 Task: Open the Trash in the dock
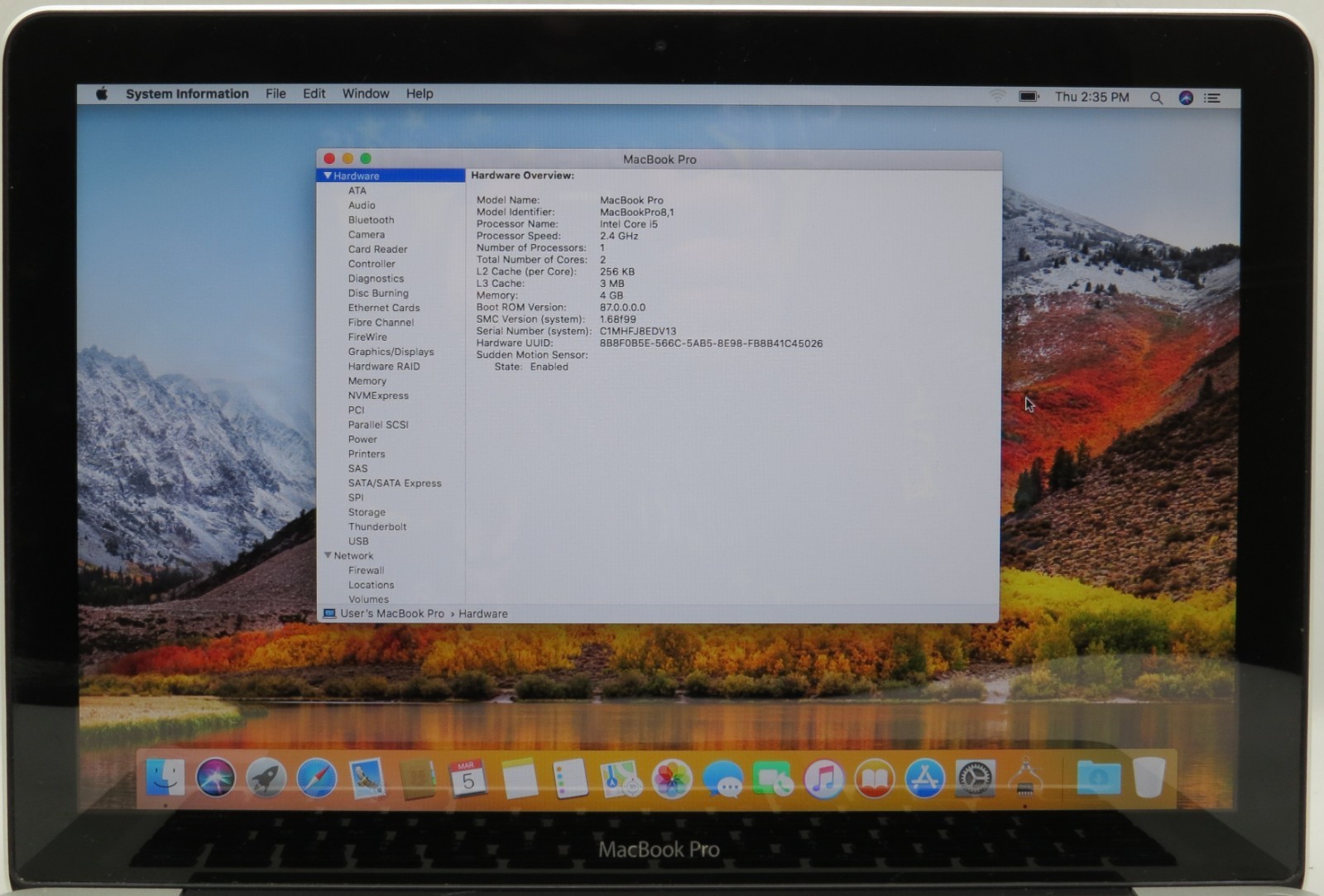coord(1149,777)
